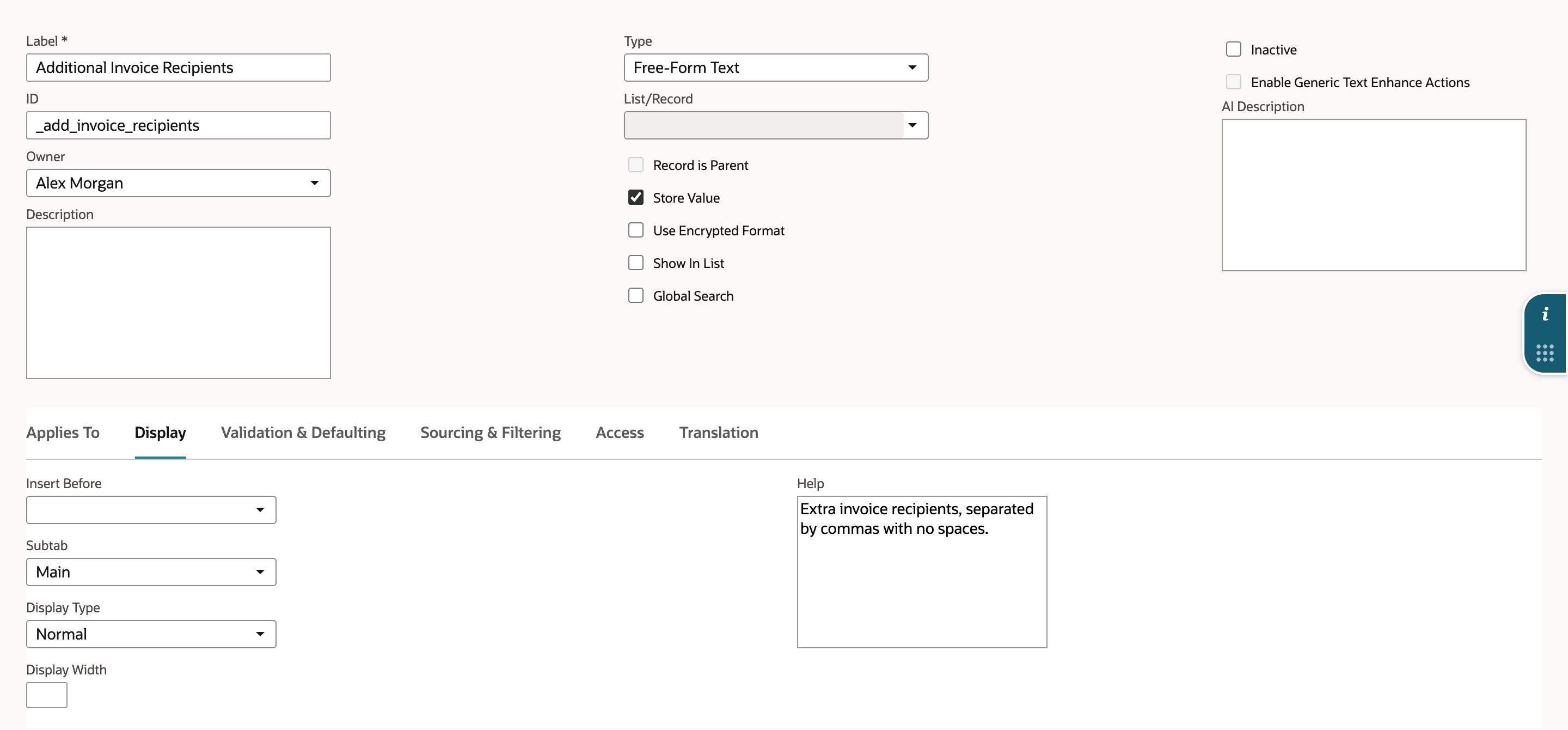Open the Type dropdown showing Free-Form Text
Image resolution: width=1568 pixels, height=730 pixels.
click(776, 68)
